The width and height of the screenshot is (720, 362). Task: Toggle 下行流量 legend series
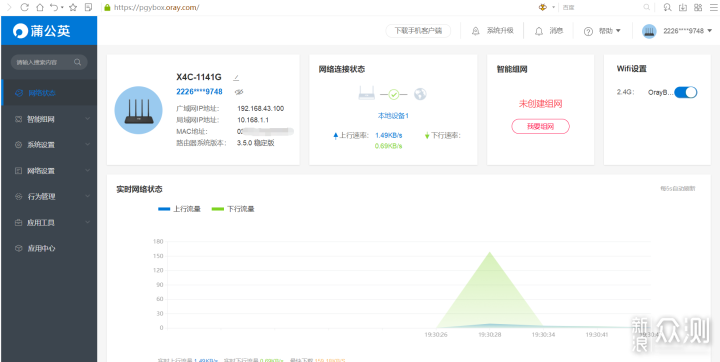[x=233, y=209]
